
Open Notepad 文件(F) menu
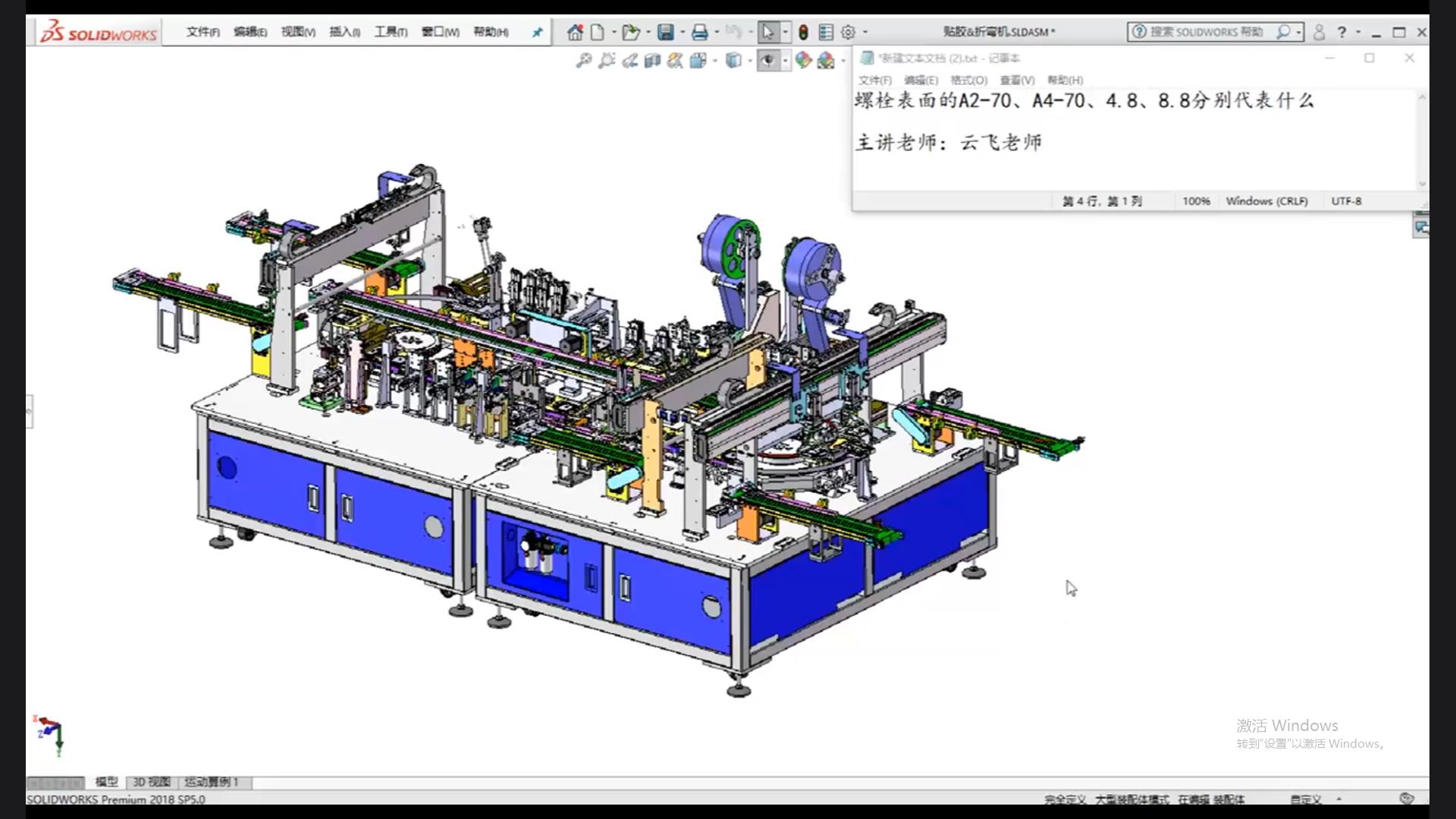[875, 80]
